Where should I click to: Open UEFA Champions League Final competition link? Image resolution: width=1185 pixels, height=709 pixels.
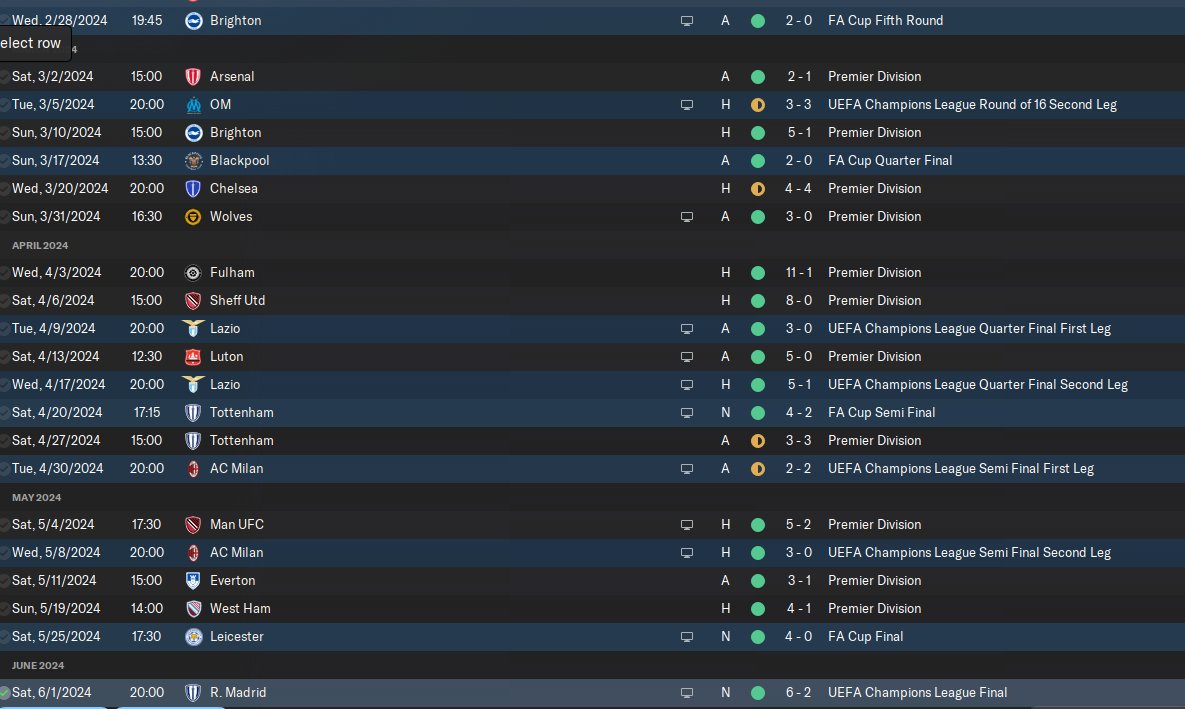[x=917, y=692]
